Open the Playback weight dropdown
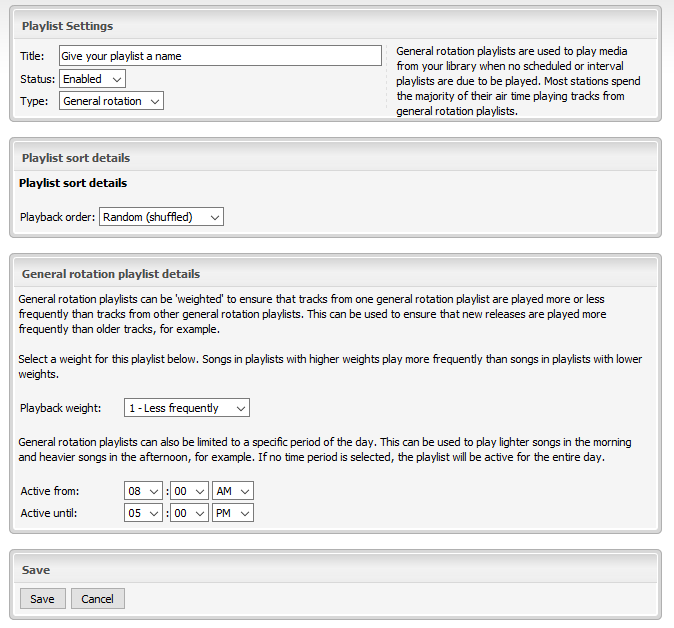674x628 pixels. pos(187,408)
